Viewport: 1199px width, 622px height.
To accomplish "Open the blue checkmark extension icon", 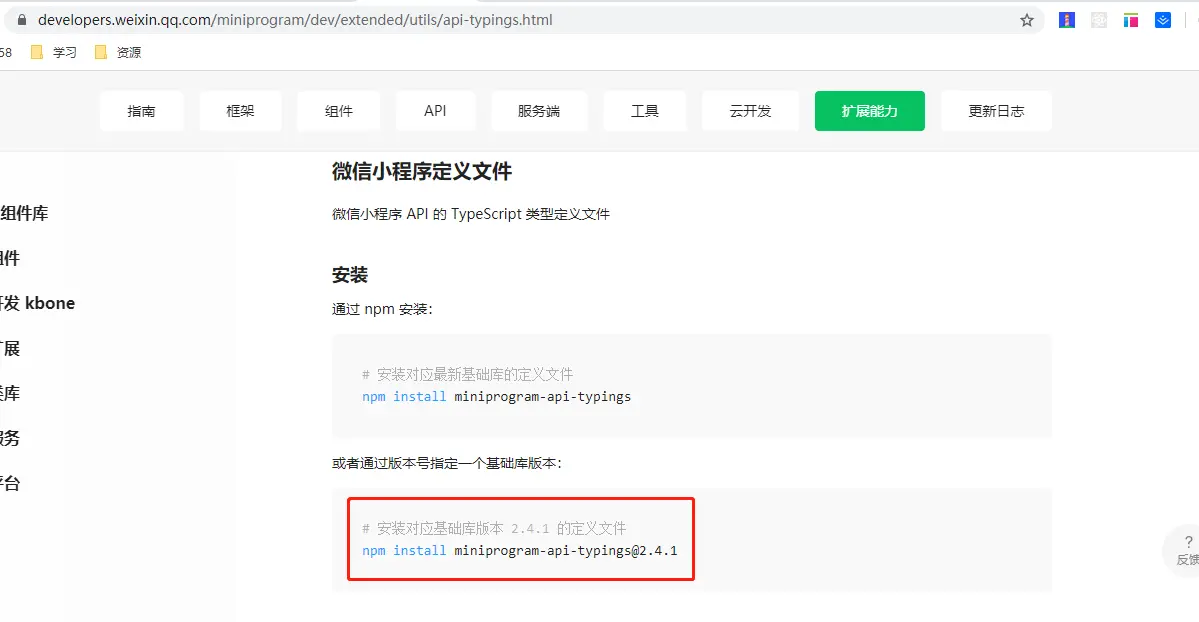I will click(x=1163, y=20).
